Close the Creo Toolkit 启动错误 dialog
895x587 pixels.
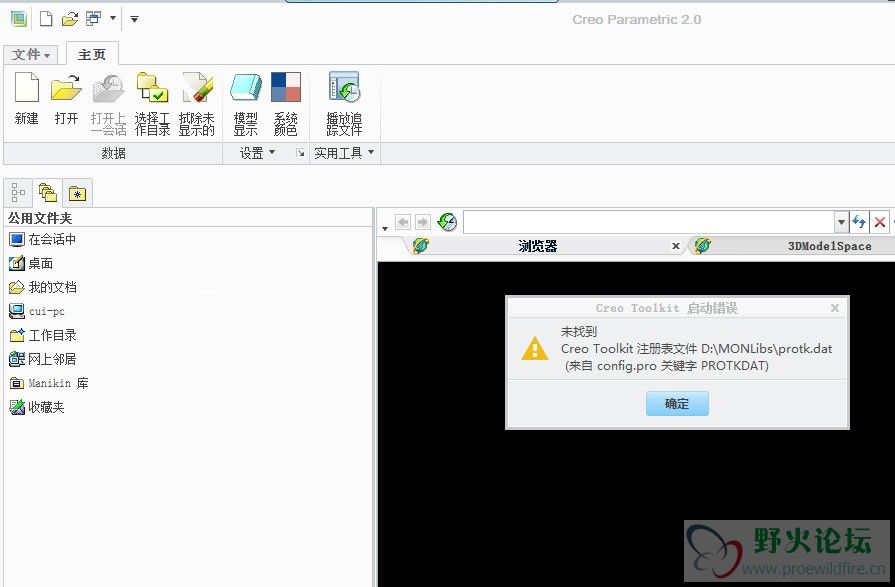click(834, 308)
